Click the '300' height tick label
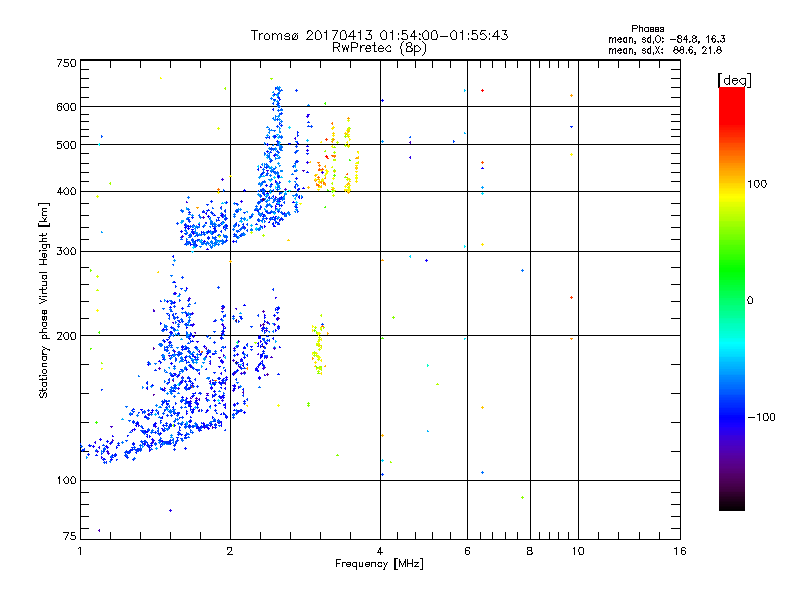 point(66,252)
